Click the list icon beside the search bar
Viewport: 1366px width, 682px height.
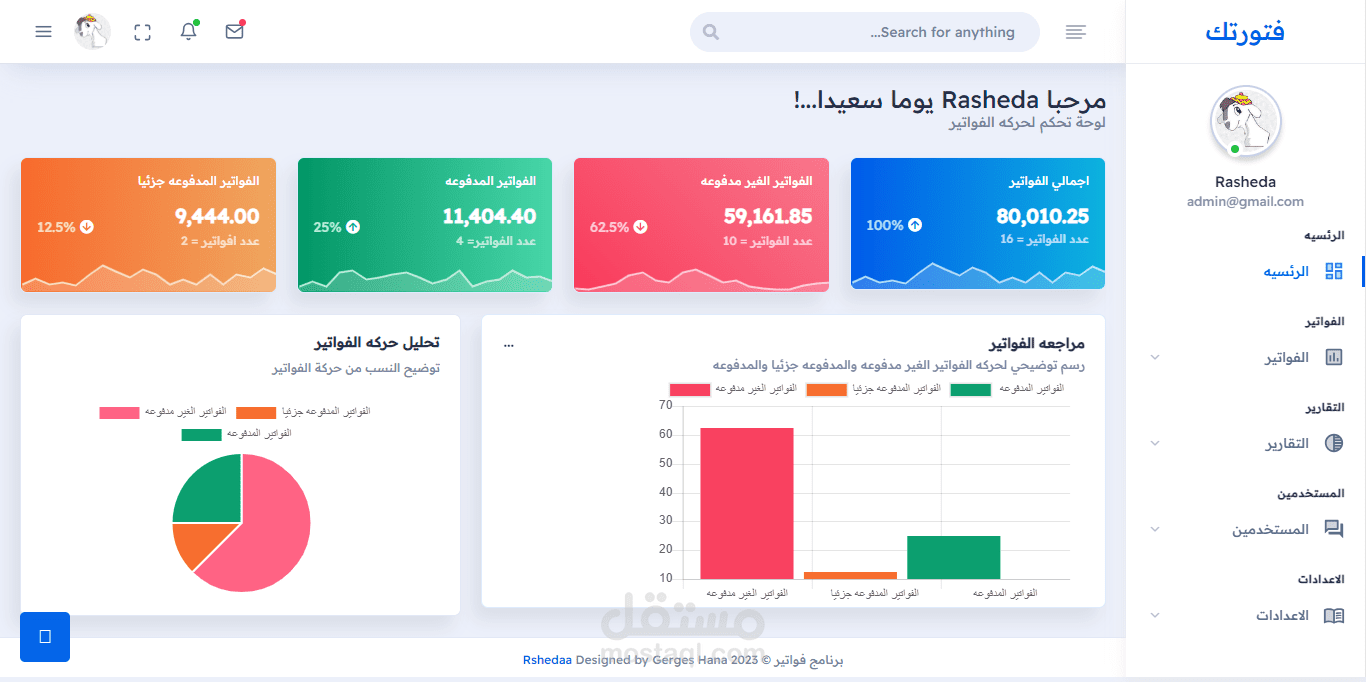click(1075, 31)
